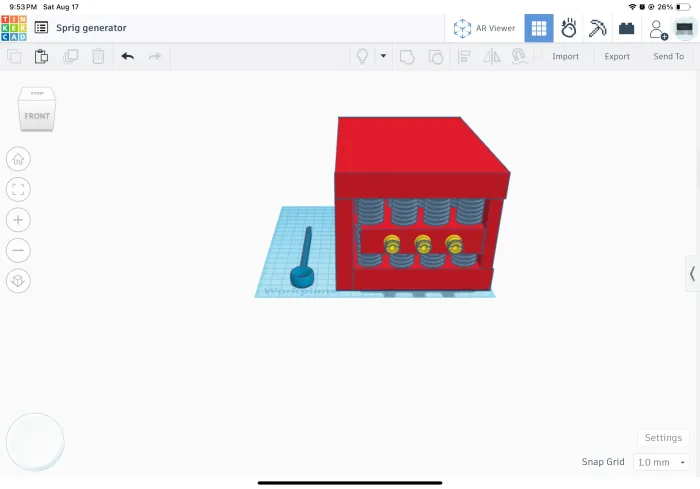Reset to Home view
Image resolution: width=700 pixels, height=489 pixels.
click(18, 159)
